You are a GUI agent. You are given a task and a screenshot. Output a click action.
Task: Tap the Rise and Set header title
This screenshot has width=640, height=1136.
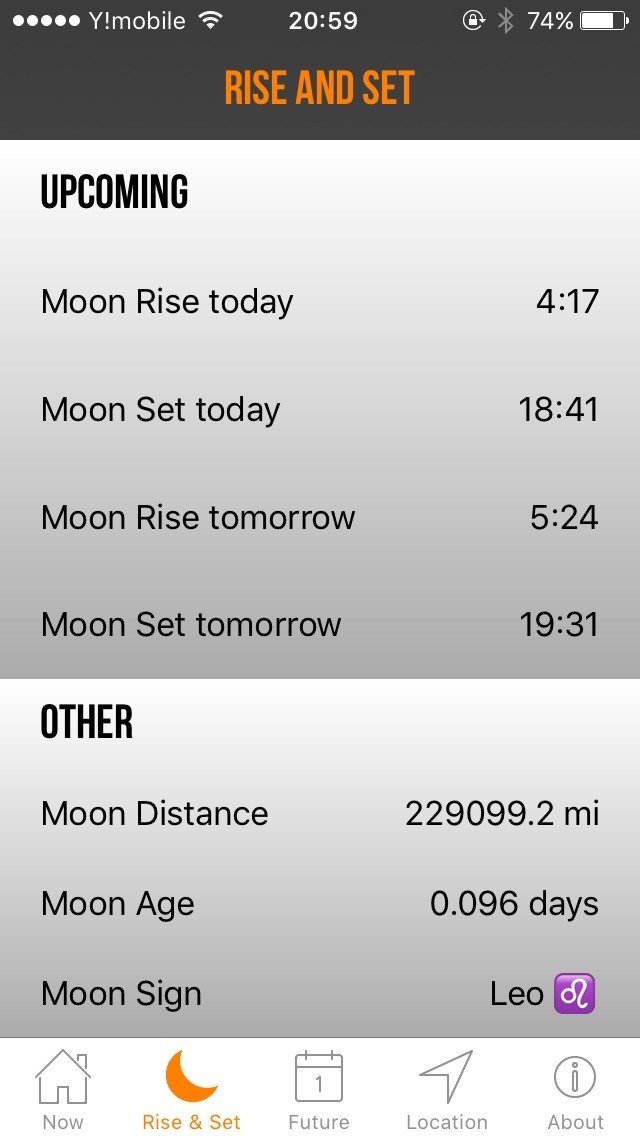[x=320, y=88]
